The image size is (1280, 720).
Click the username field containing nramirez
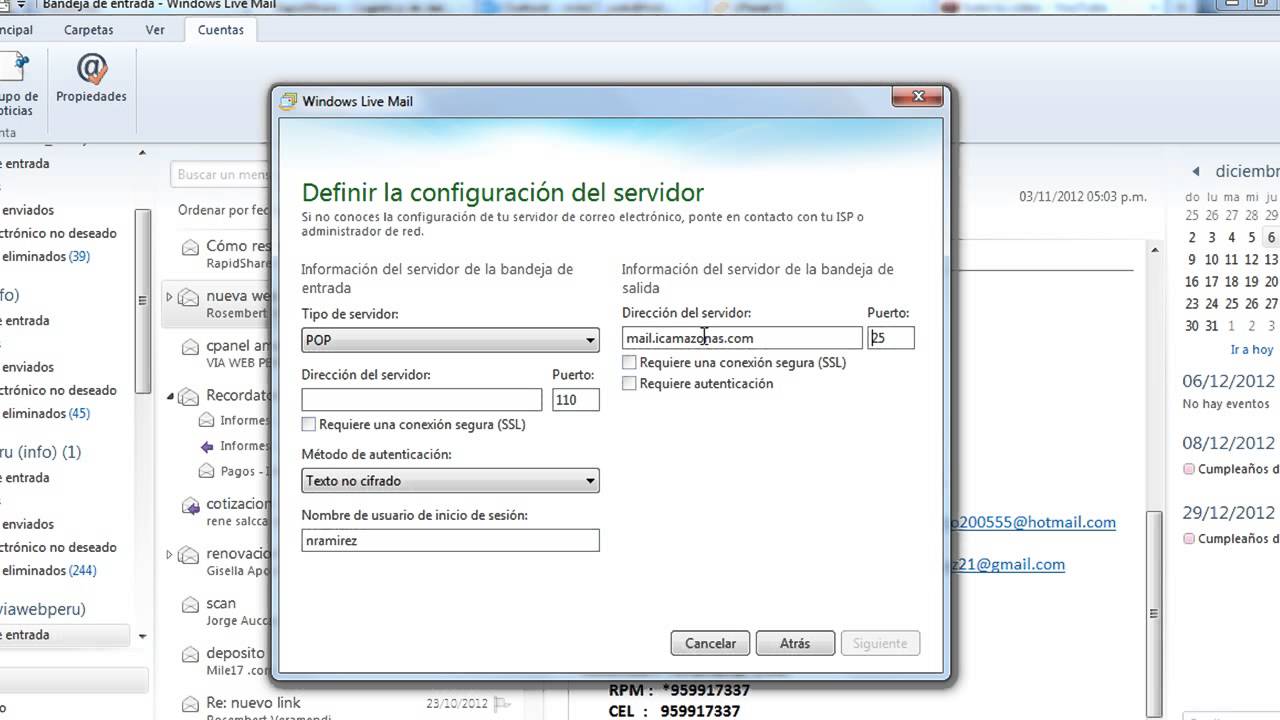tap(450, 541)
